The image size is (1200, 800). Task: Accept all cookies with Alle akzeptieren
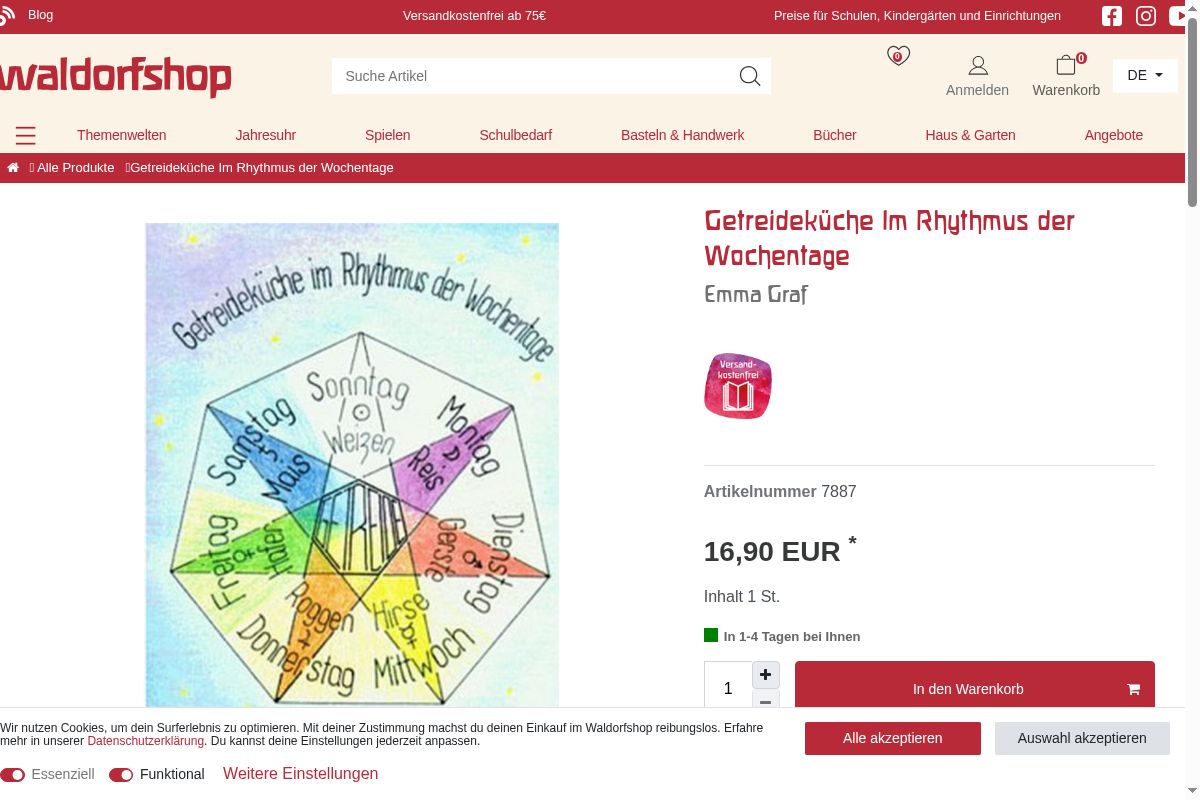pos(892,738)
